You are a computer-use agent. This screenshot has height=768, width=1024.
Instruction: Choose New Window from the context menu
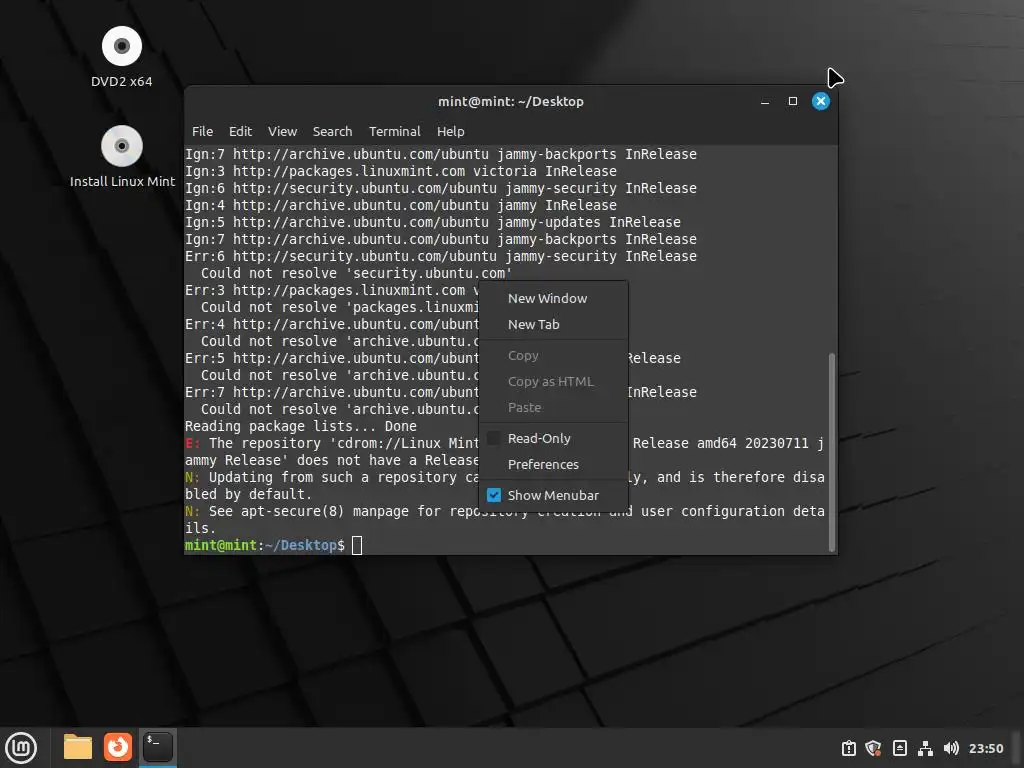[x=553, y=298]
